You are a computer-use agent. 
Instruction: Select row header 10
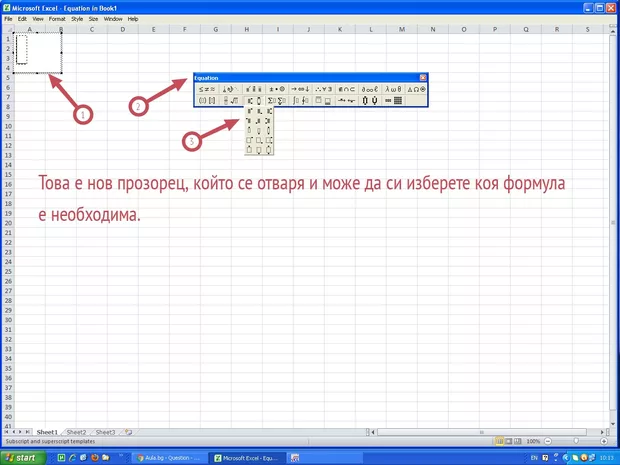8,126
